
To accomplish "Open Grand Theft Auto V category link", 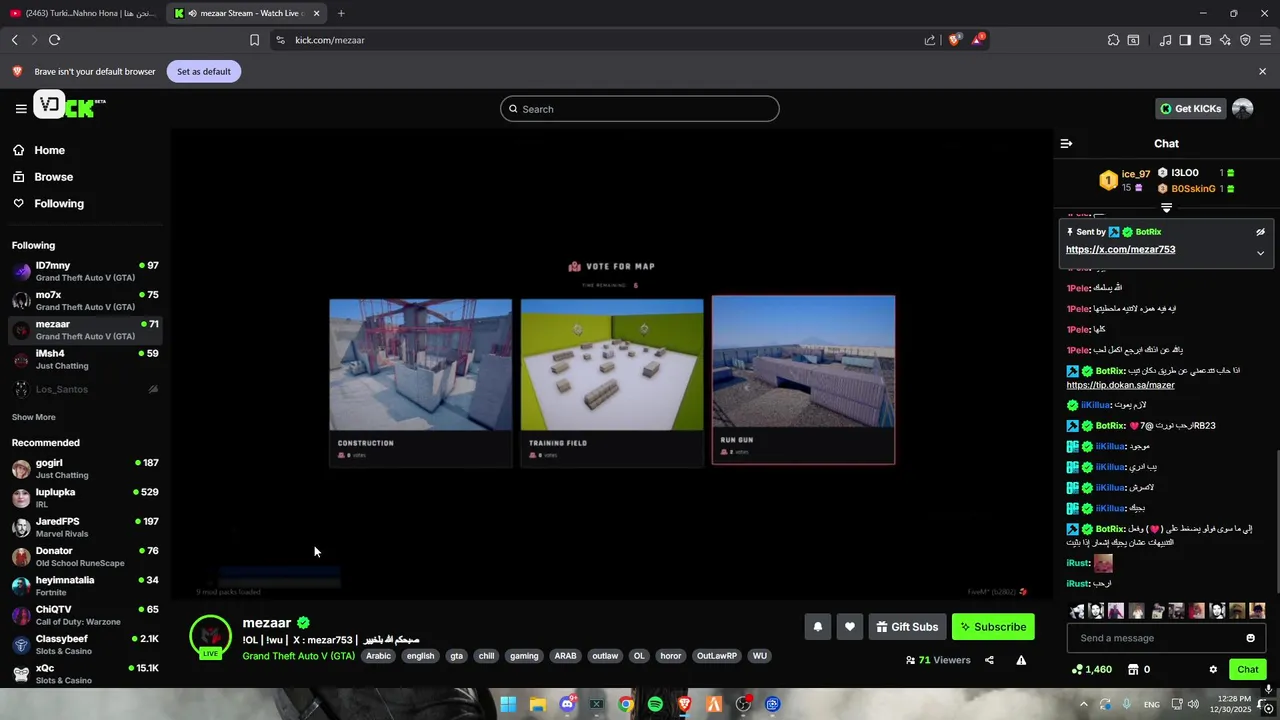I will pos(298,656).
